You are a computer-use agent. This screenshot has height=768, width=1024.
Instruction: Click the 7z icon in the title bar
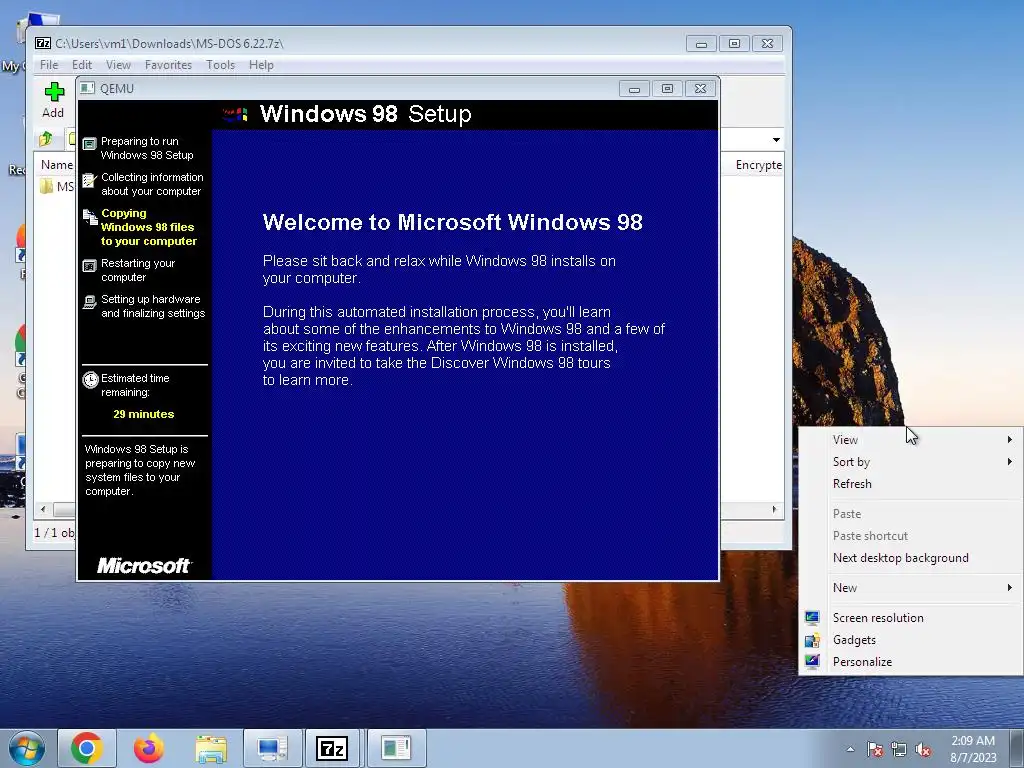tap(43, 43)
